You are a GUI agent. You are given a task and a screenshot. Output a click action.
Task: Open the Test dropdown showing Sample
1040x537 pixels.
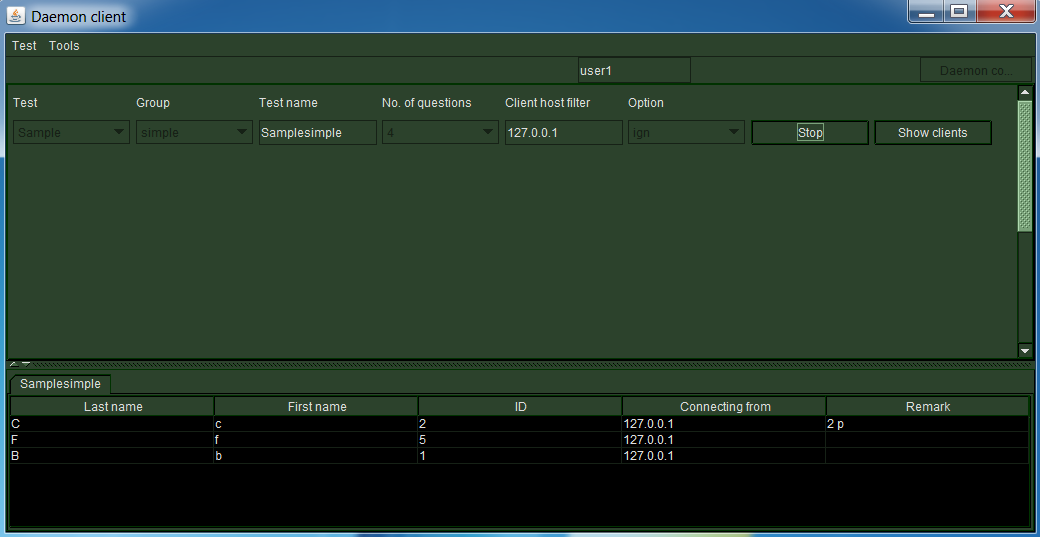point(71,133)
